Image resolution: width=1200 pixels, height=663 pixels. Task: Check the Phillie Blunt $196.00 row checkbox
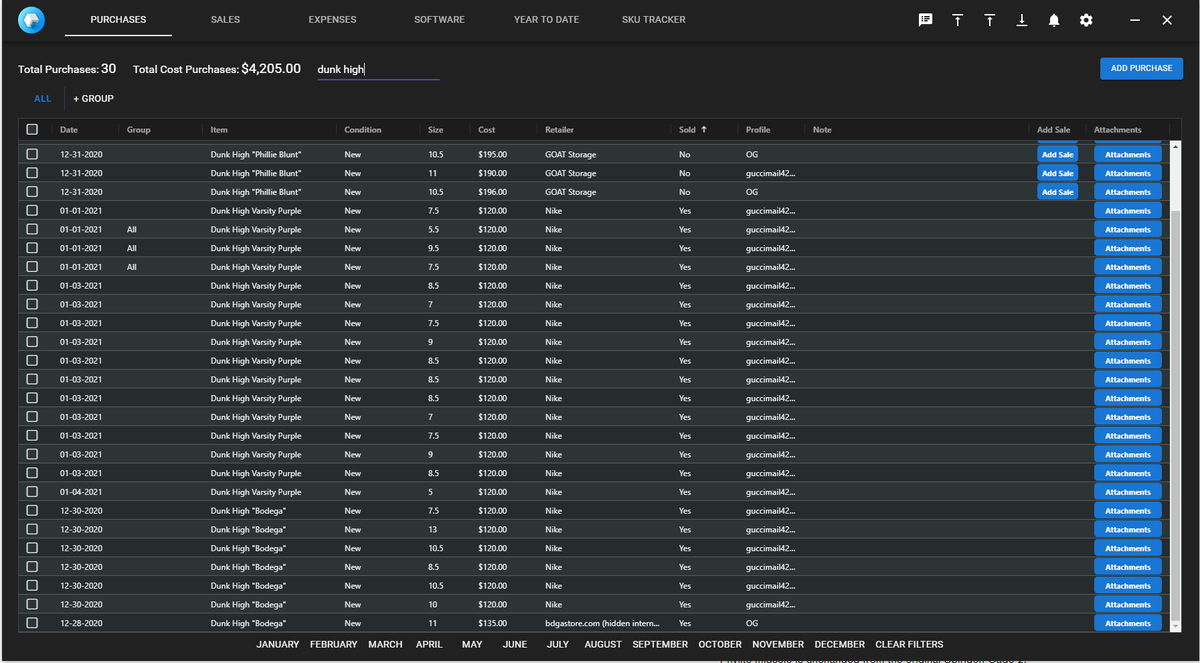32,192
